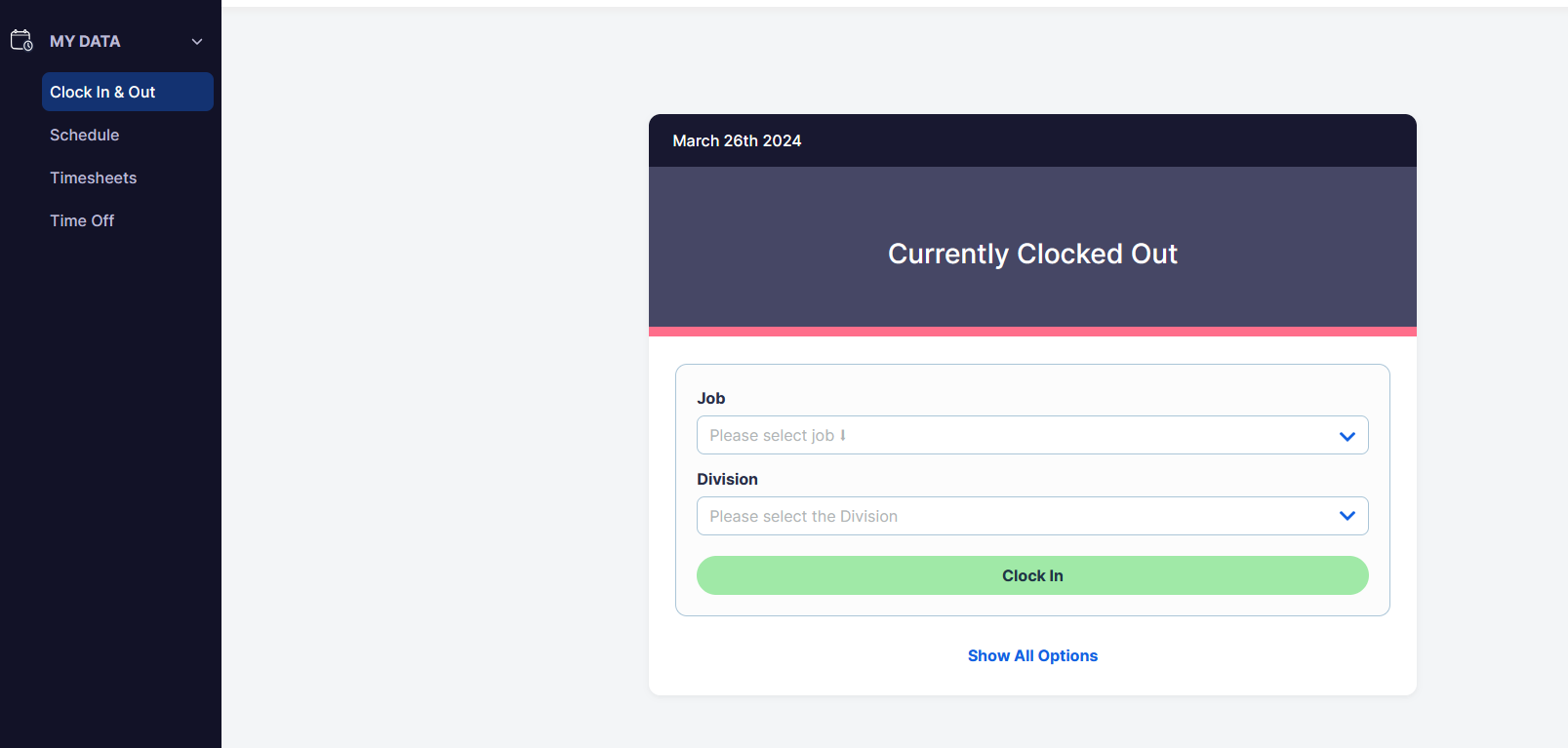Click the green Clock In button

pyautogui.click(x=1032, y=575)
